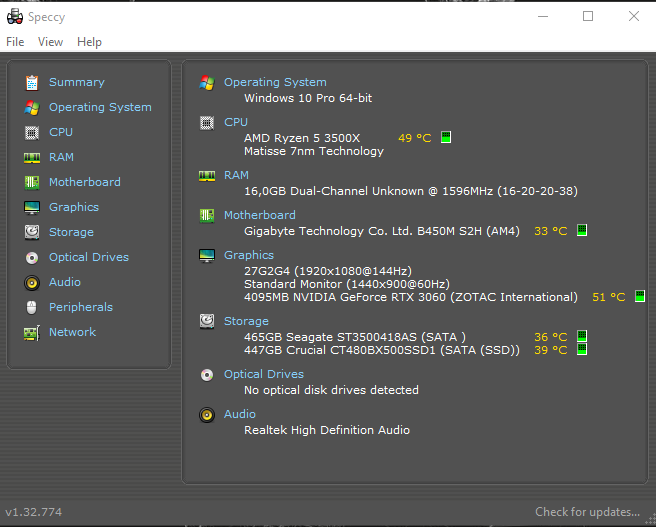Open the Operating System heading link
The image size is (656, 527).
275,82
